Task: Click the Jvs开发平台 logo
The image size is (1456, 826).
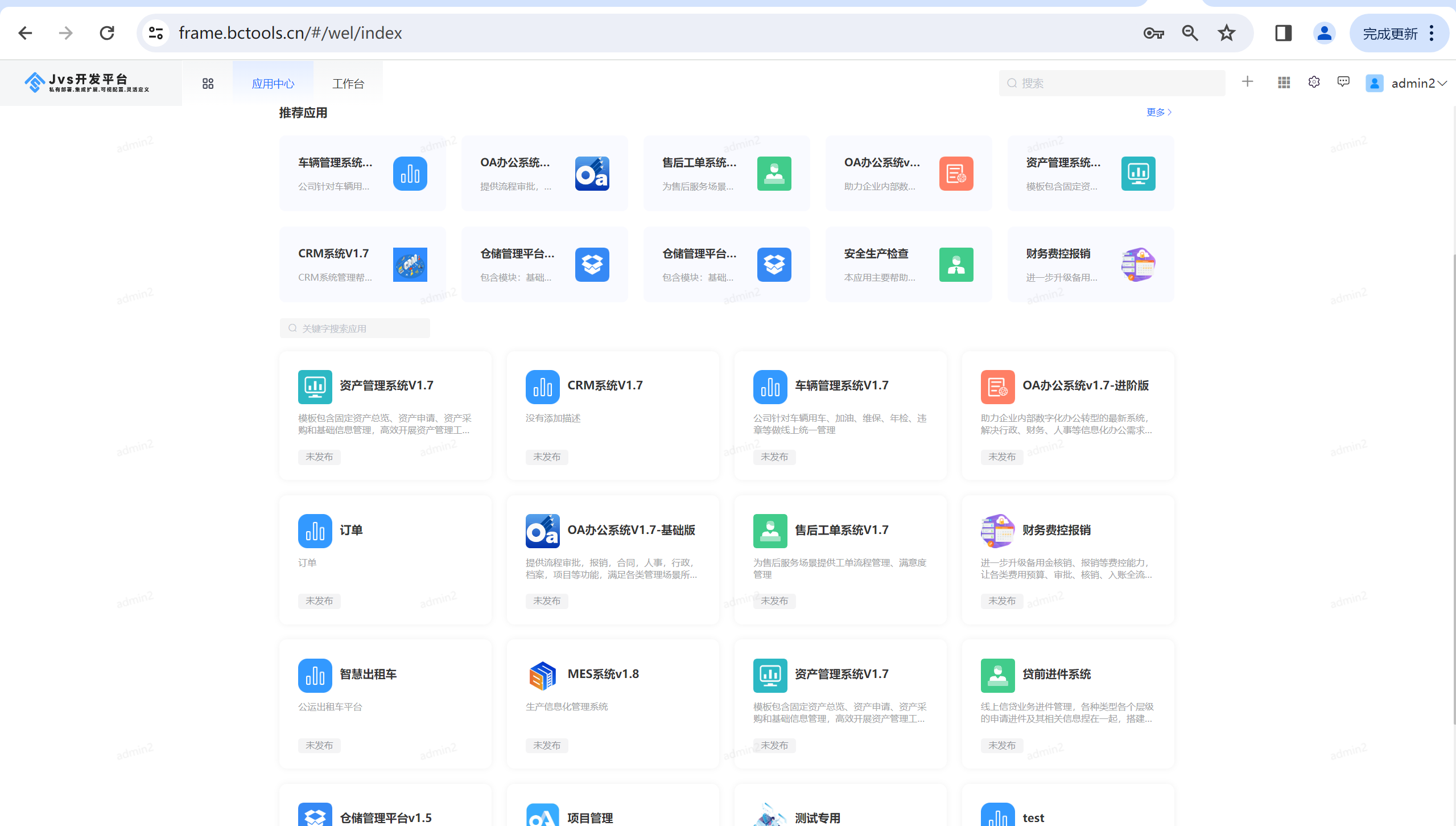Action: 88,83
